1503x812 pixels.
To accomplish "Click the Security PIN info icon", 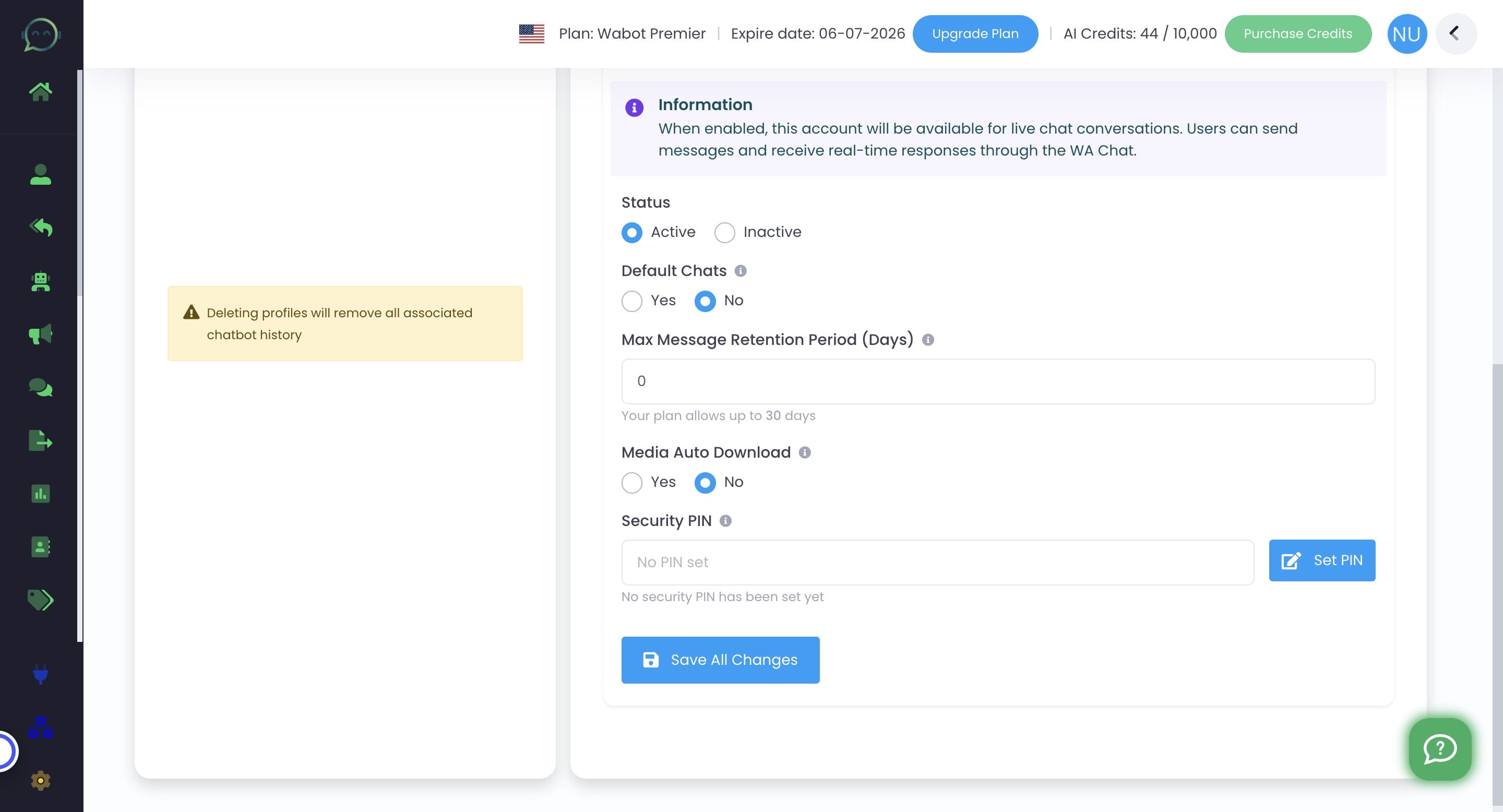I will coord(725,521).
